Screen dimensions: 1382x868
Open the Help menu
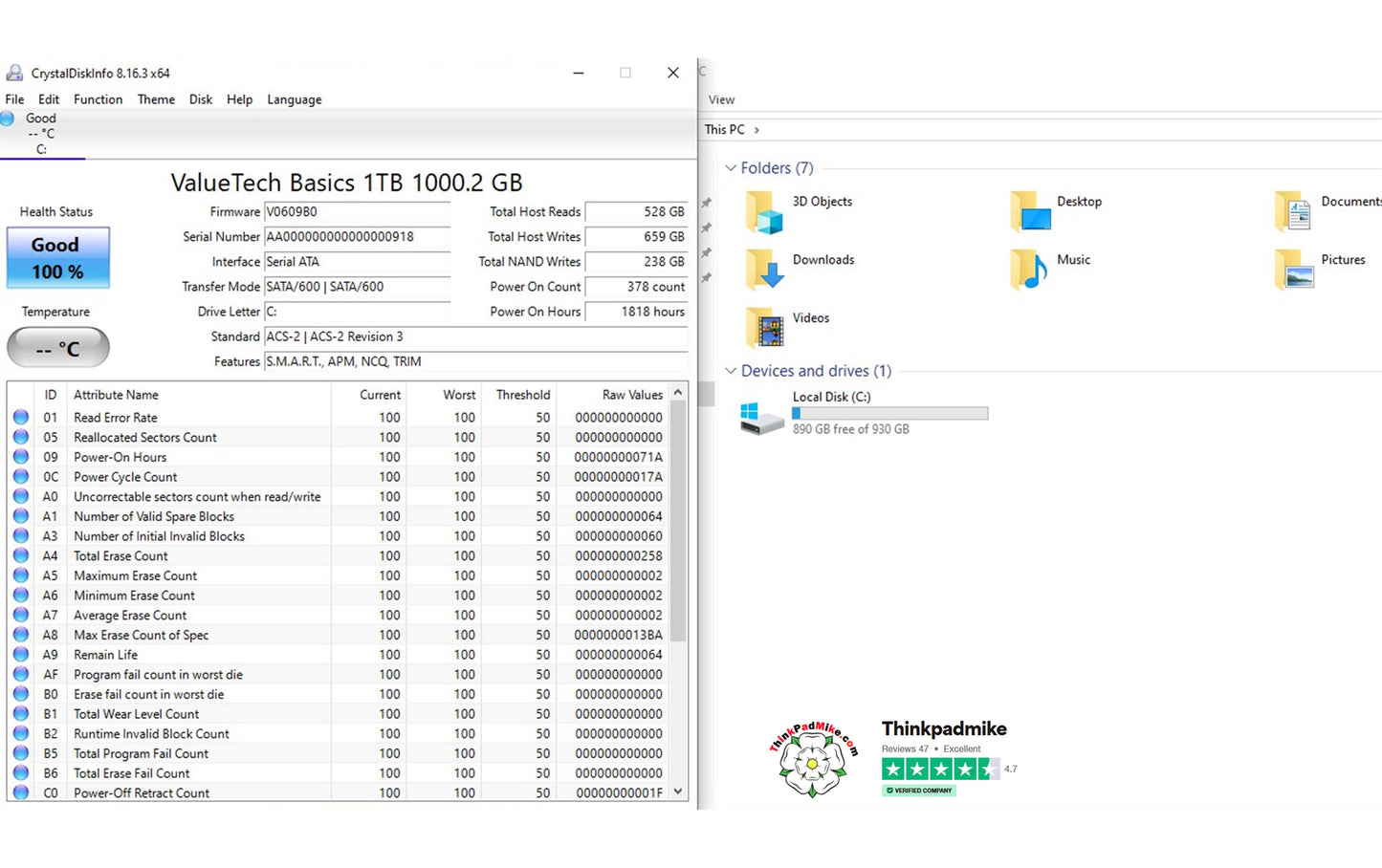tap(240, 99)
